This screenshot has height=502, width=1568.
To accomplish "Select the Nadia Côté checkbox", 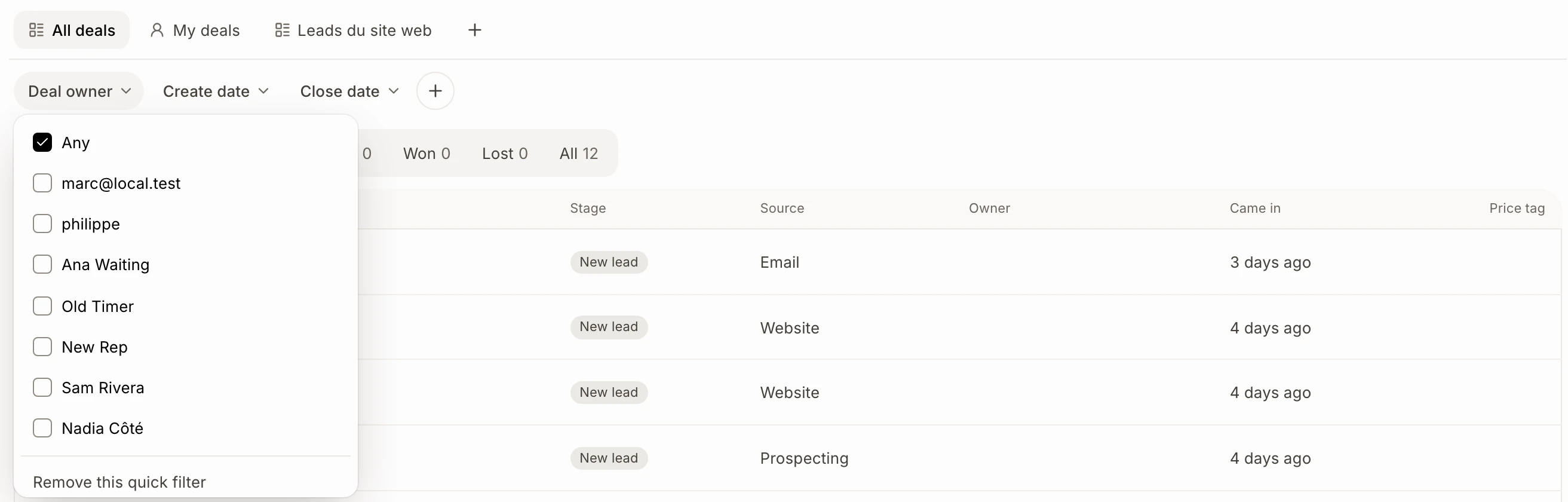I will pyautogui.click(x=42, y=428).
